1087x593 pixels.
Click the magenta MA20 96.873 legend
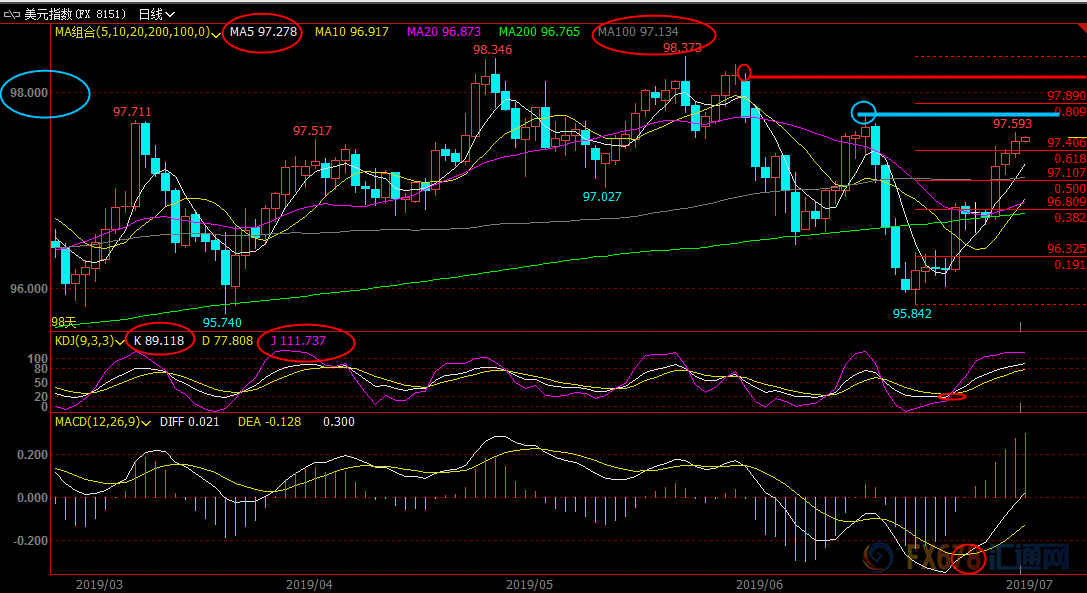click(x=444, y=32)
